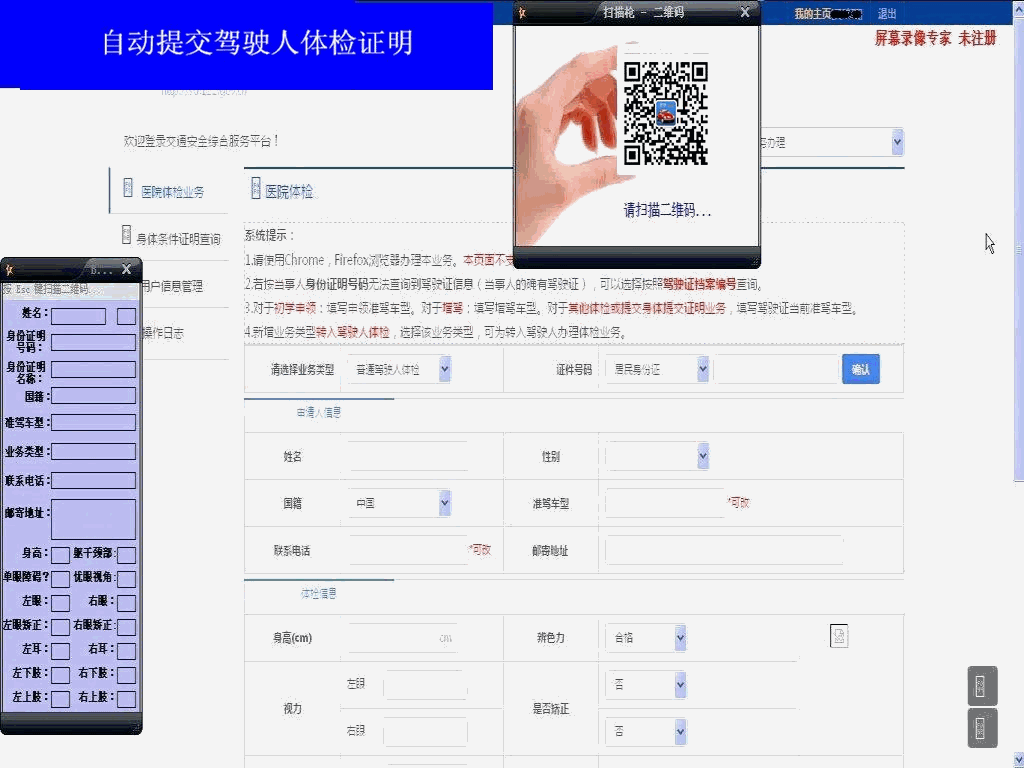
Task: Click the page vertical scrollbar thumb
Action: coord(1018,251)
